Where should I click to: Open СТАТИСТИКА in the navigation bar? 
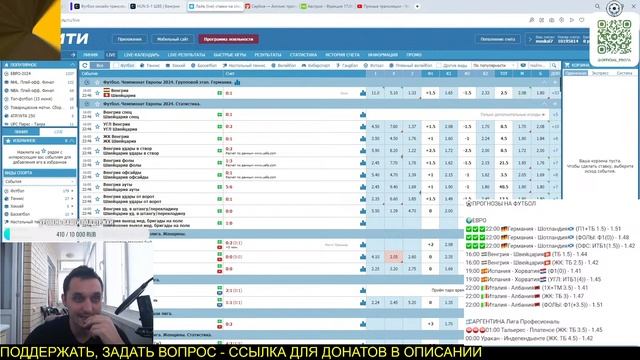pyautogui.click(x=303, y=55)
